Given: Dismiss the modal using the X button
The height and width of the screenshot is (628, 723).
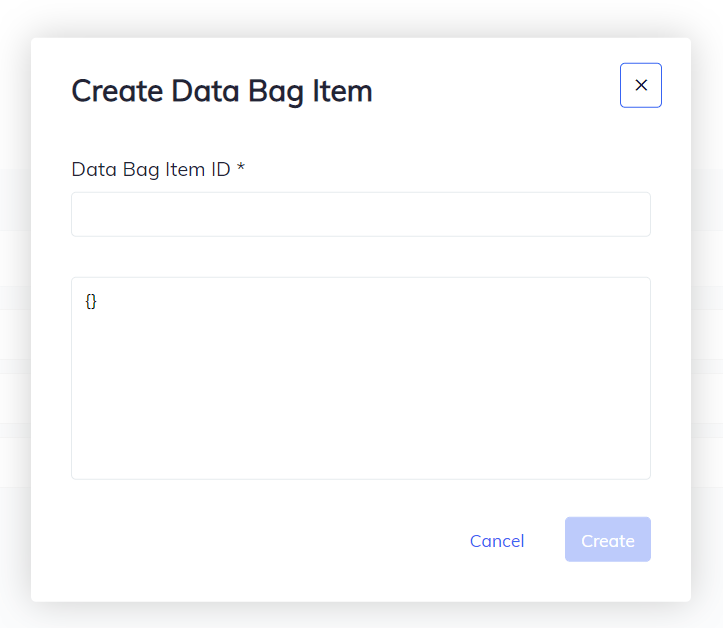Looking at the screenshot, I should 641,85.
